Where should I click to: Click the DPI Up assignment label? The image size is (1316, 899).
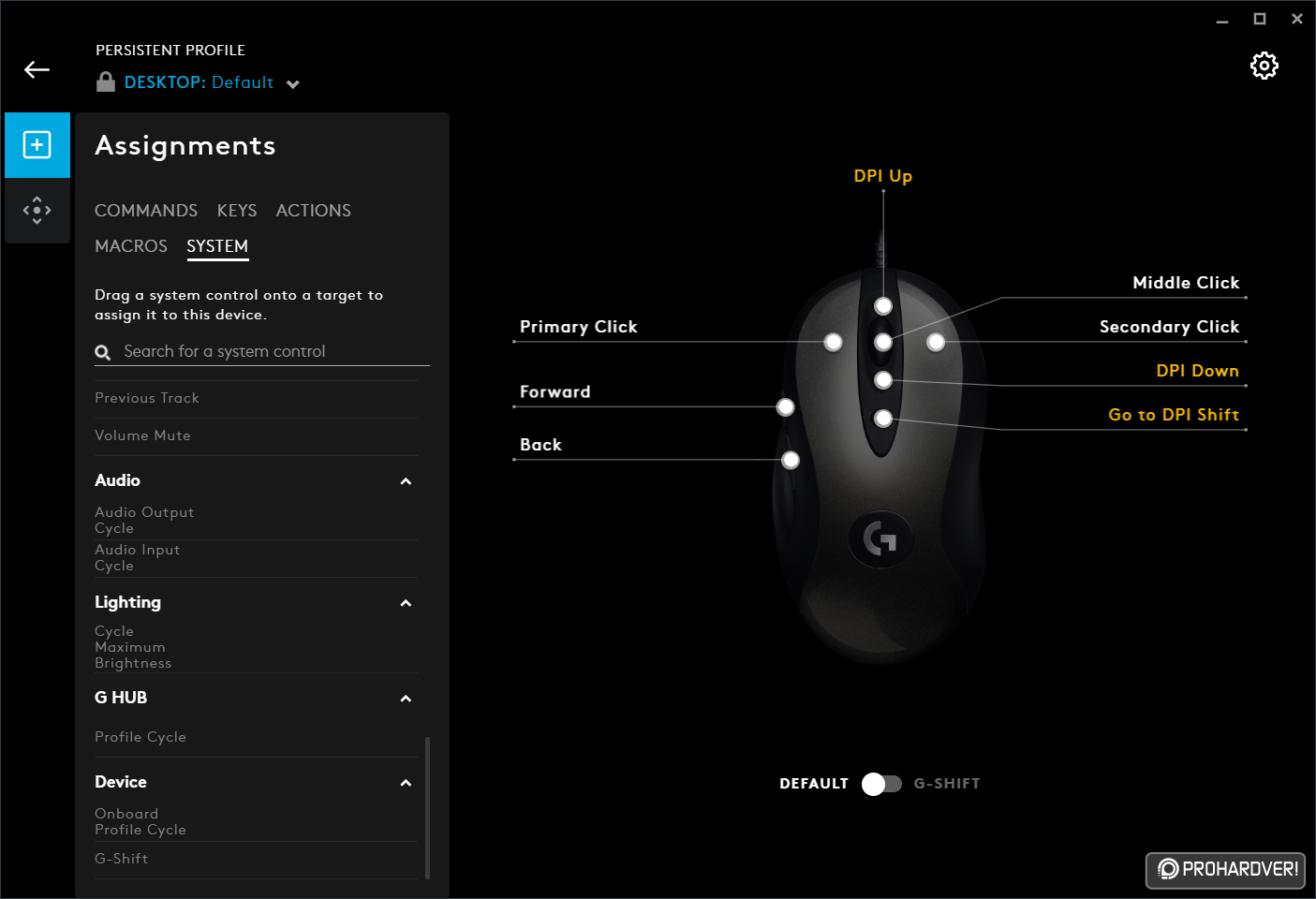click(x=882, y=176)
